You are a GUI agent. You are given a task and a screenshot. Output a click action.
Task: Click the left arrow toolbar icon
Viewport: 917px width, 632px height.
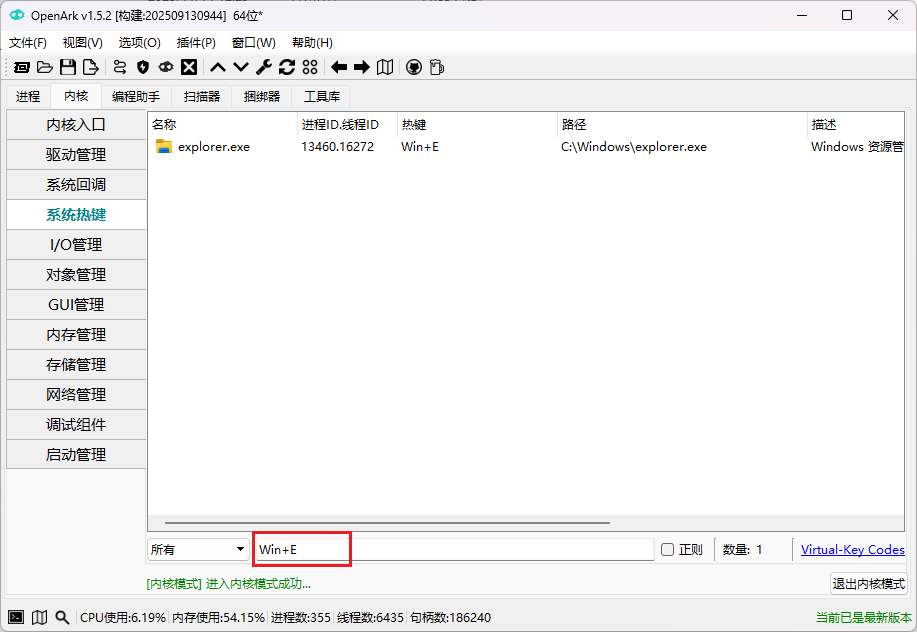point(339,67)
